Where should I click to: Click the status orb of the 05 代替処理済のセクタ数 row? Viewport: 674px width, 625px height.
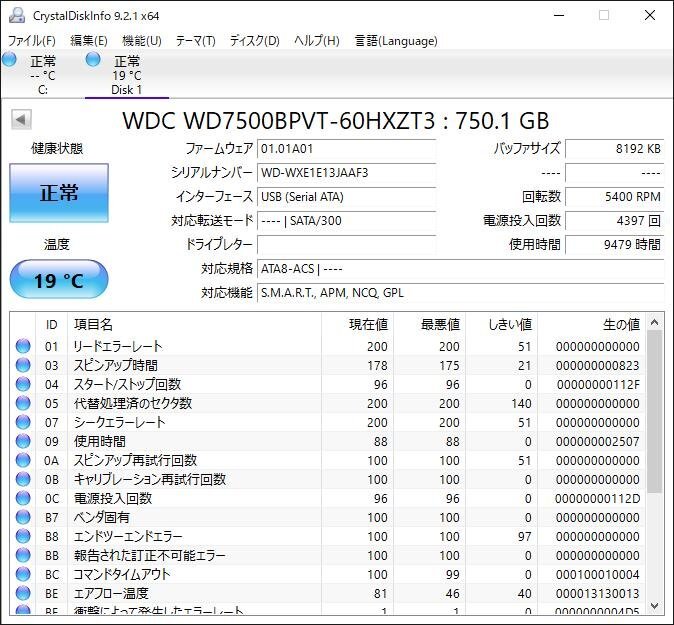pos(23,403)
